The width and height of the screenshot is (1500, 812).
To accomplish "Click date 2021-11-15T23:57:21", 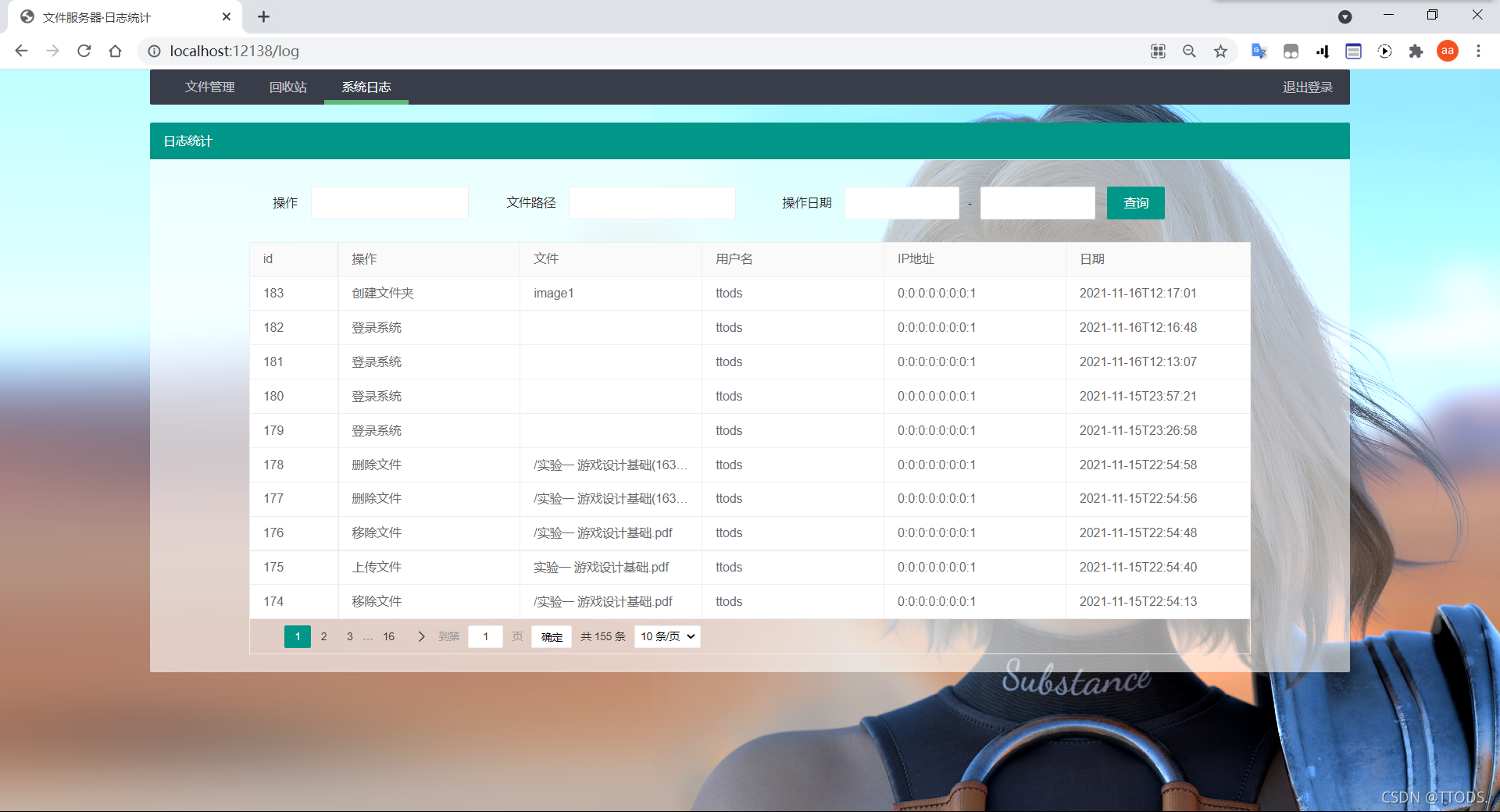I will pos(1138,397).
